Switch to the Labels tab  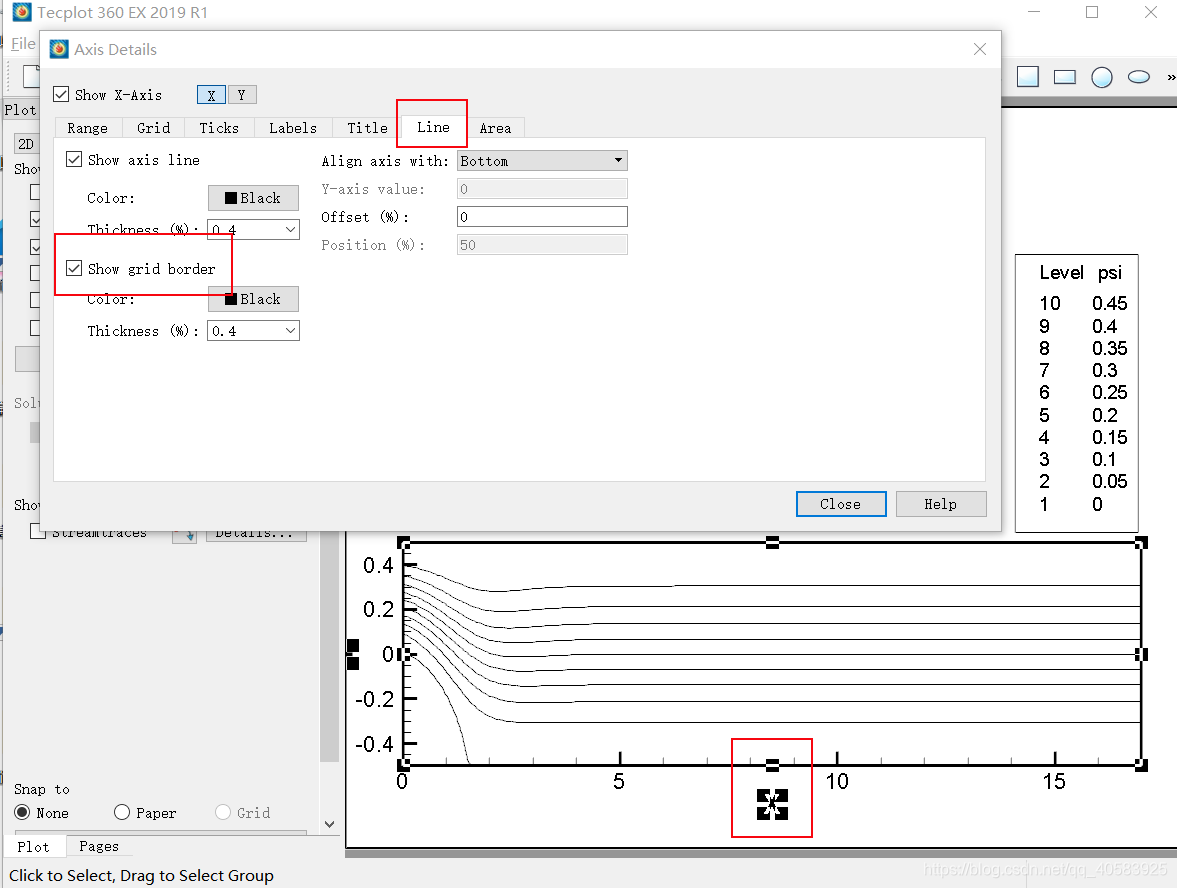point(293,128)
